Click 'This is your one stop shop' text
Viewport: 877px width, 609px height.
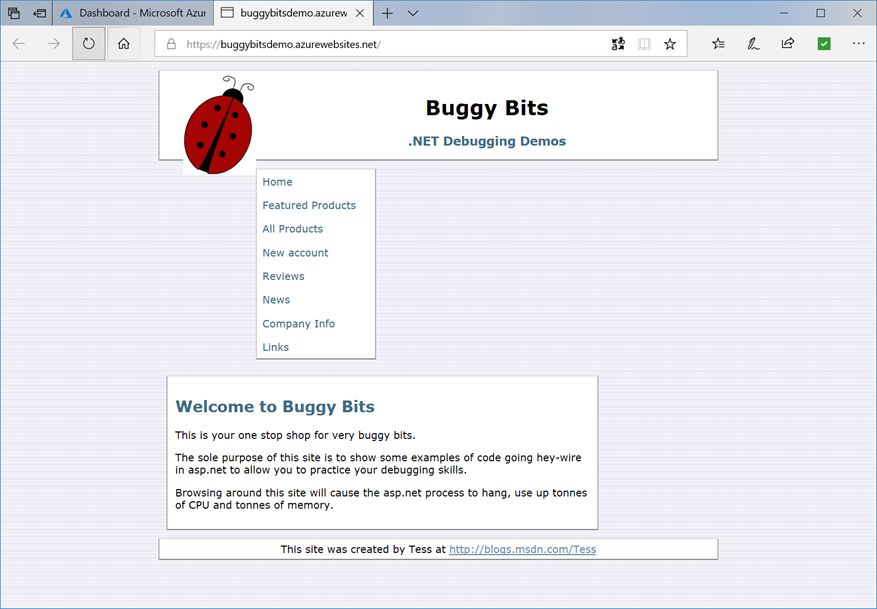(x=295, y=435)
